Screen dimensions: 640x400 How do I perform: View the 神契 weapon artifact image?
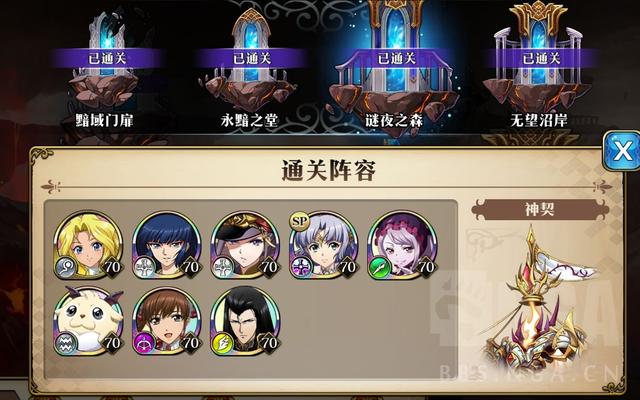click(x=539, y=300)
